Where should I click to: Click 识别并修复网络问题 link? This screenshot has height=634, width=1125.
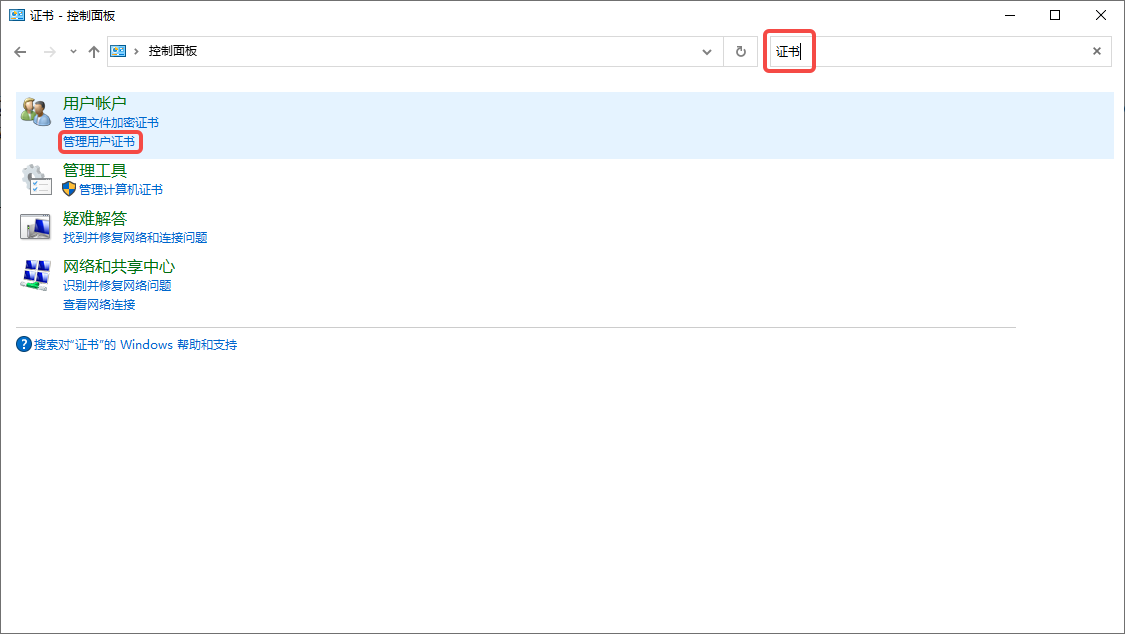pyautogui.click(x=117, y=285)
